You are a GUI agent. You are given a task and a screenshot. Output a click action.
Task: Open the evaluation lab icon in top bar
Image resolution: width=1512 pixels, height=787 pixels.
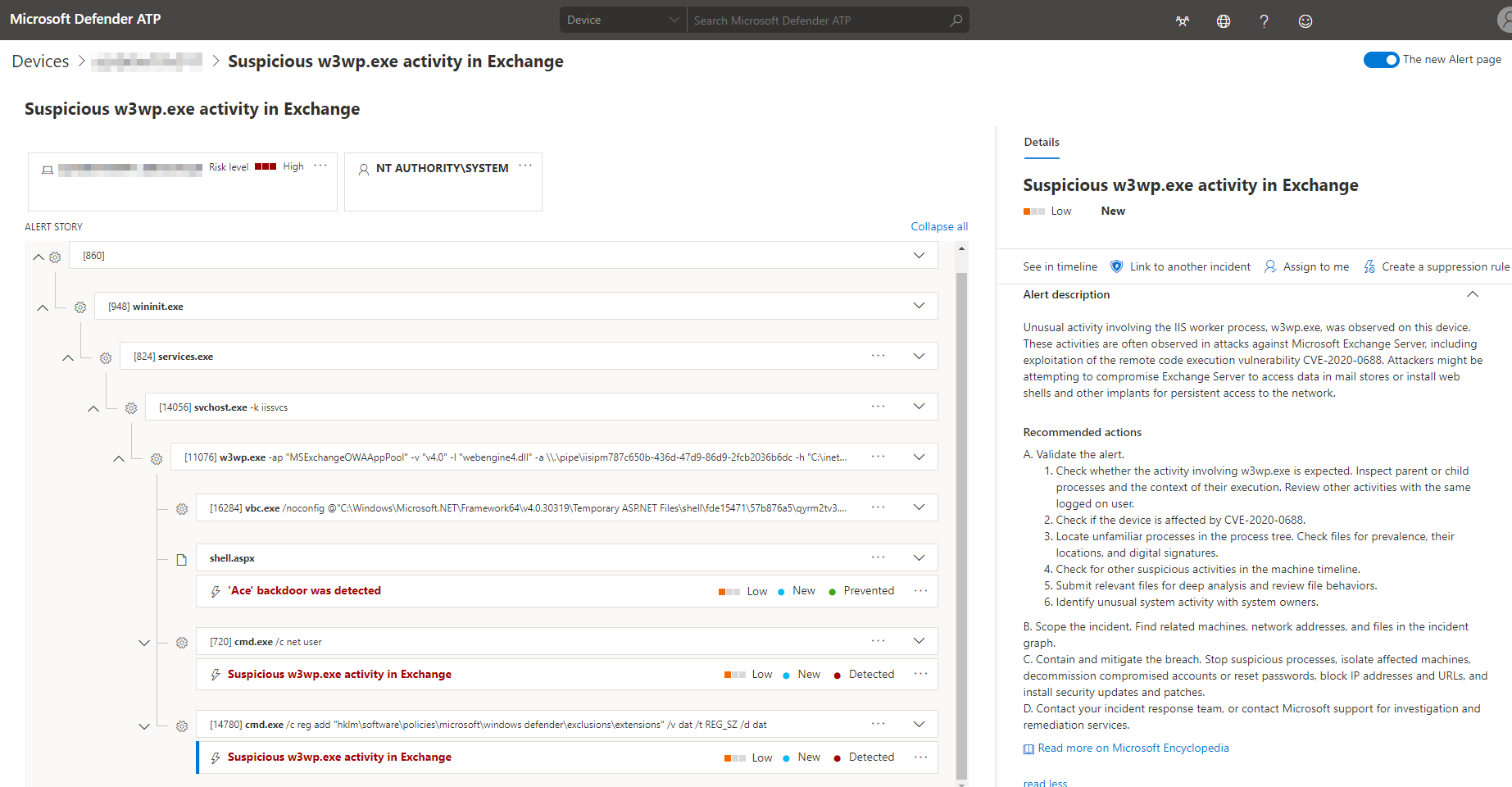[x=1182, y=20]
